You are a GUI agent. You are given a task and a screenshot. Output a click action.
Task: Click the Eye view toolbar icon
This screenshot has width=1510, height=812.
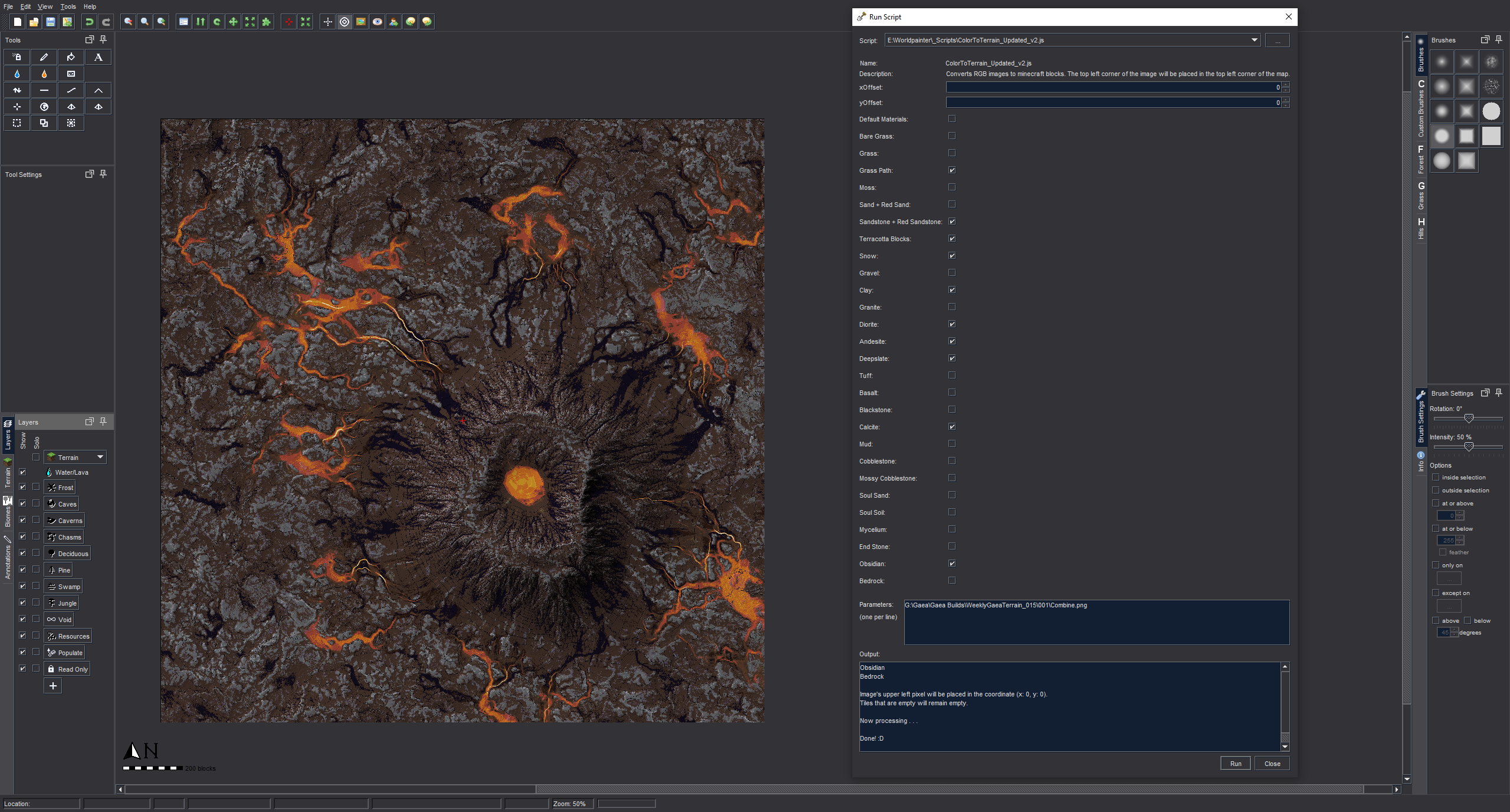click(377, 22)
